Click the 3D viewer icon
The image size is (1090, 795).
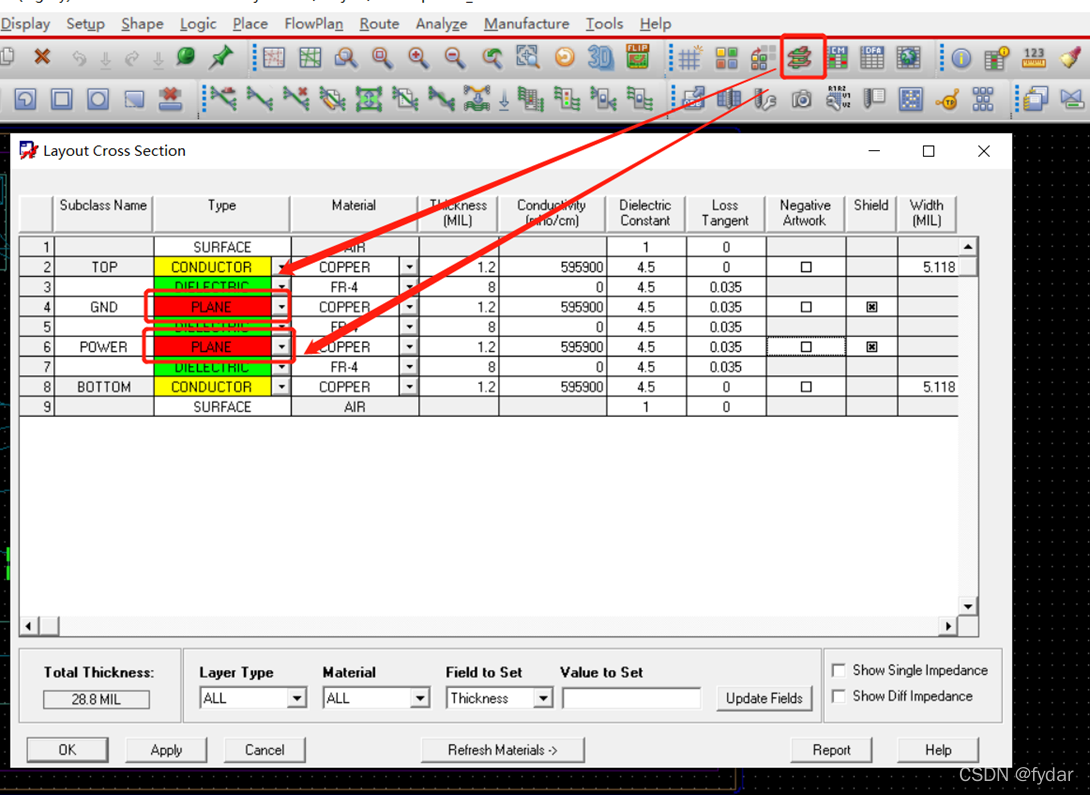600,57
